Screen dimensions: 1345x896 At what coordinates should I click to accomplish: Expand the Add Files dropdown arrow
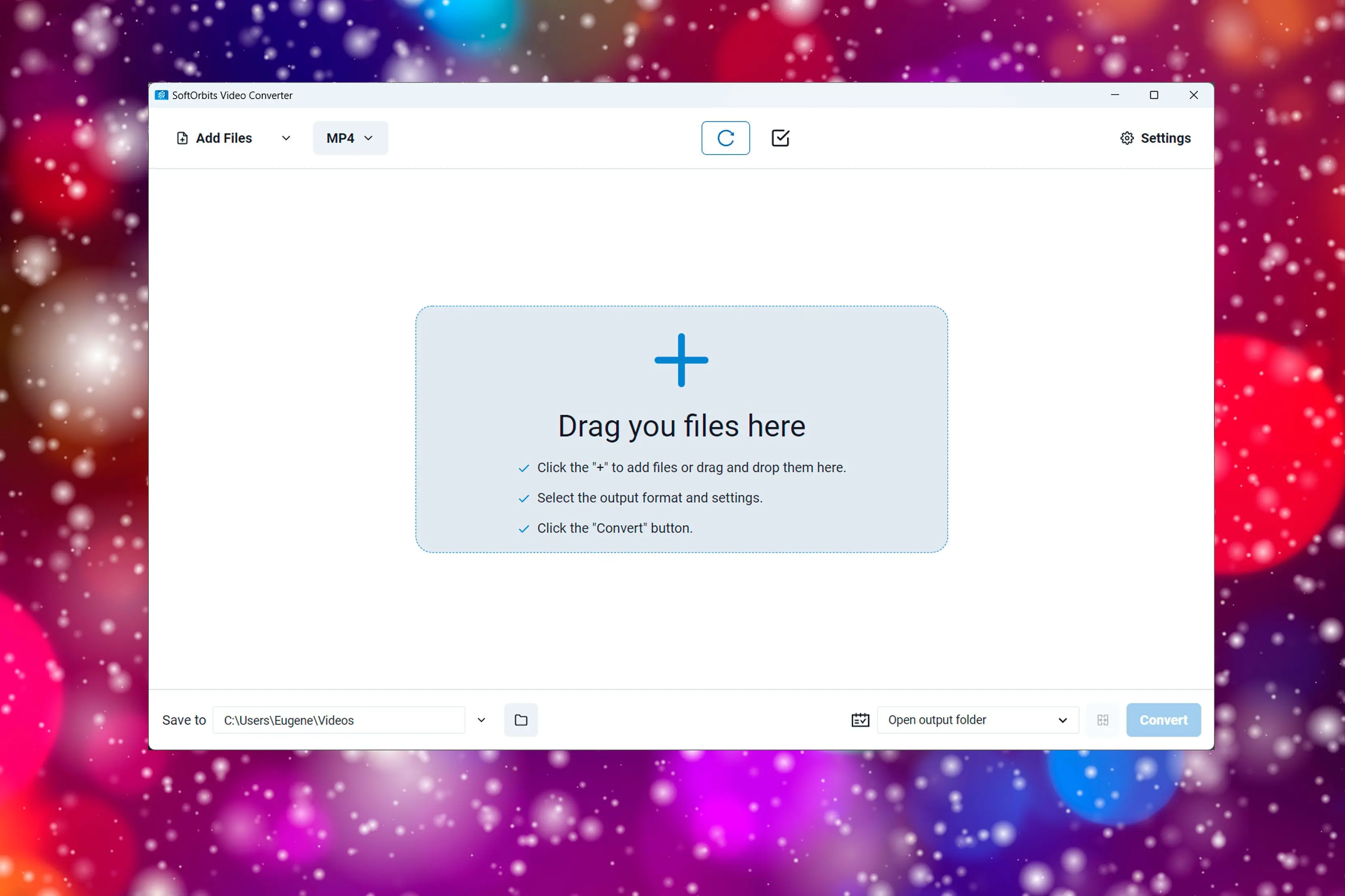click(284, 138)
